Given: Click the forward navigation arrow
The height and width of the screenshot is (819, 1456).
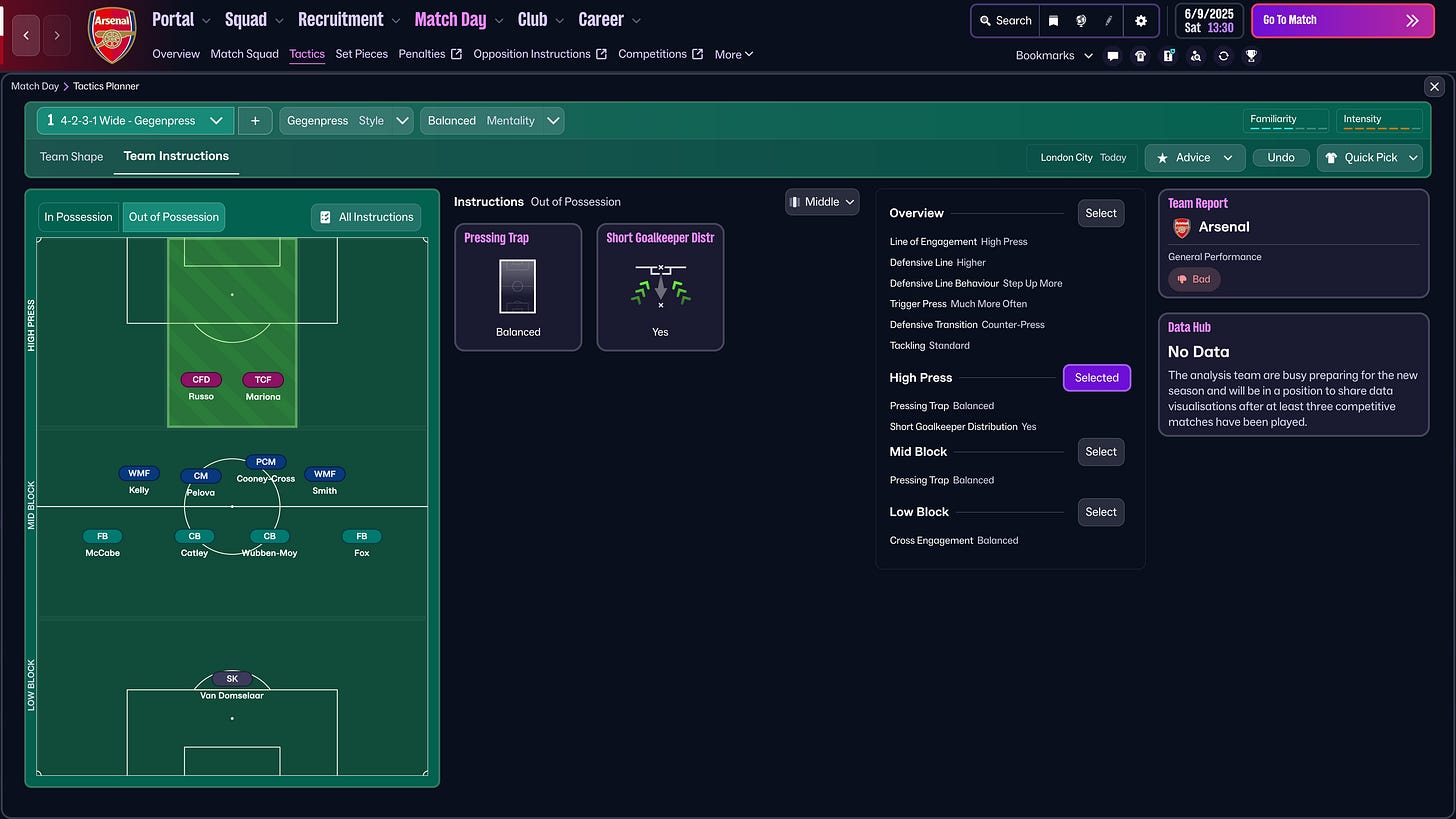Looking at the screenshot, I should point(57,35).
